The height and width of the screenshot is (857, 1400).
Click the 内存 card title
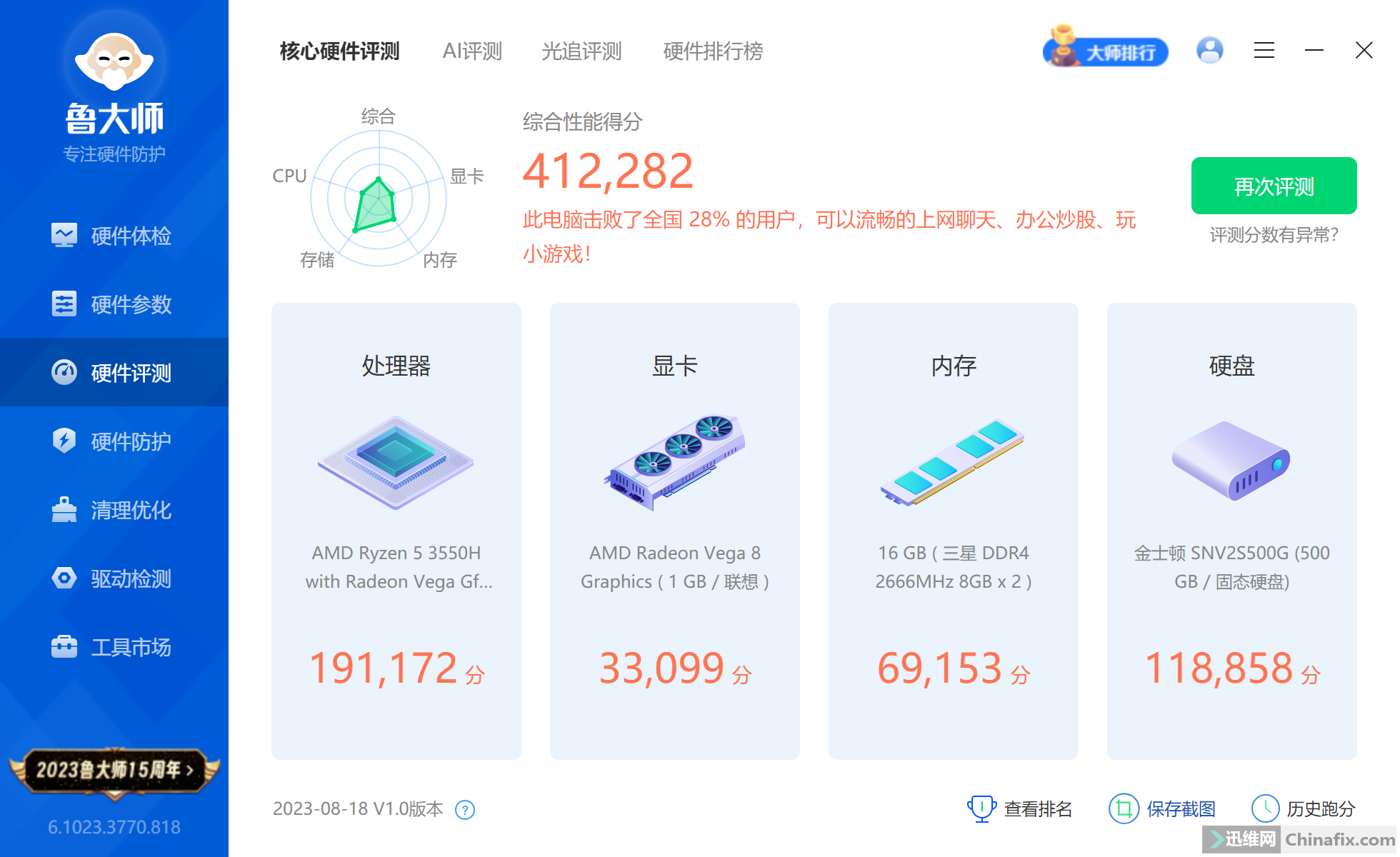[954, 366]
